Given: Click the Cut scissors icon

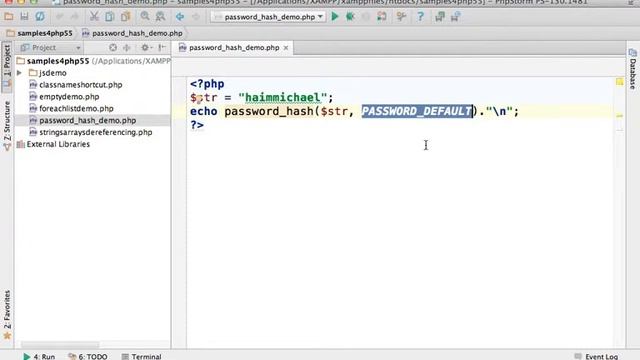Looking at the screenshot, I should pos(94,17).
